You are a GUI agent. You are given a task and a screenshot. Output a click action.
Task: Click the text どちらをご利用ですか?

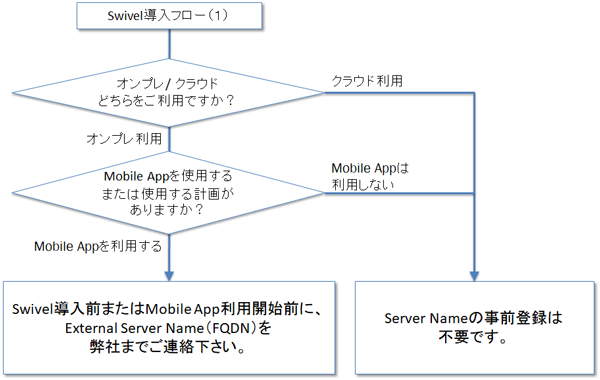pyautogui.click(x=166, y=101)
